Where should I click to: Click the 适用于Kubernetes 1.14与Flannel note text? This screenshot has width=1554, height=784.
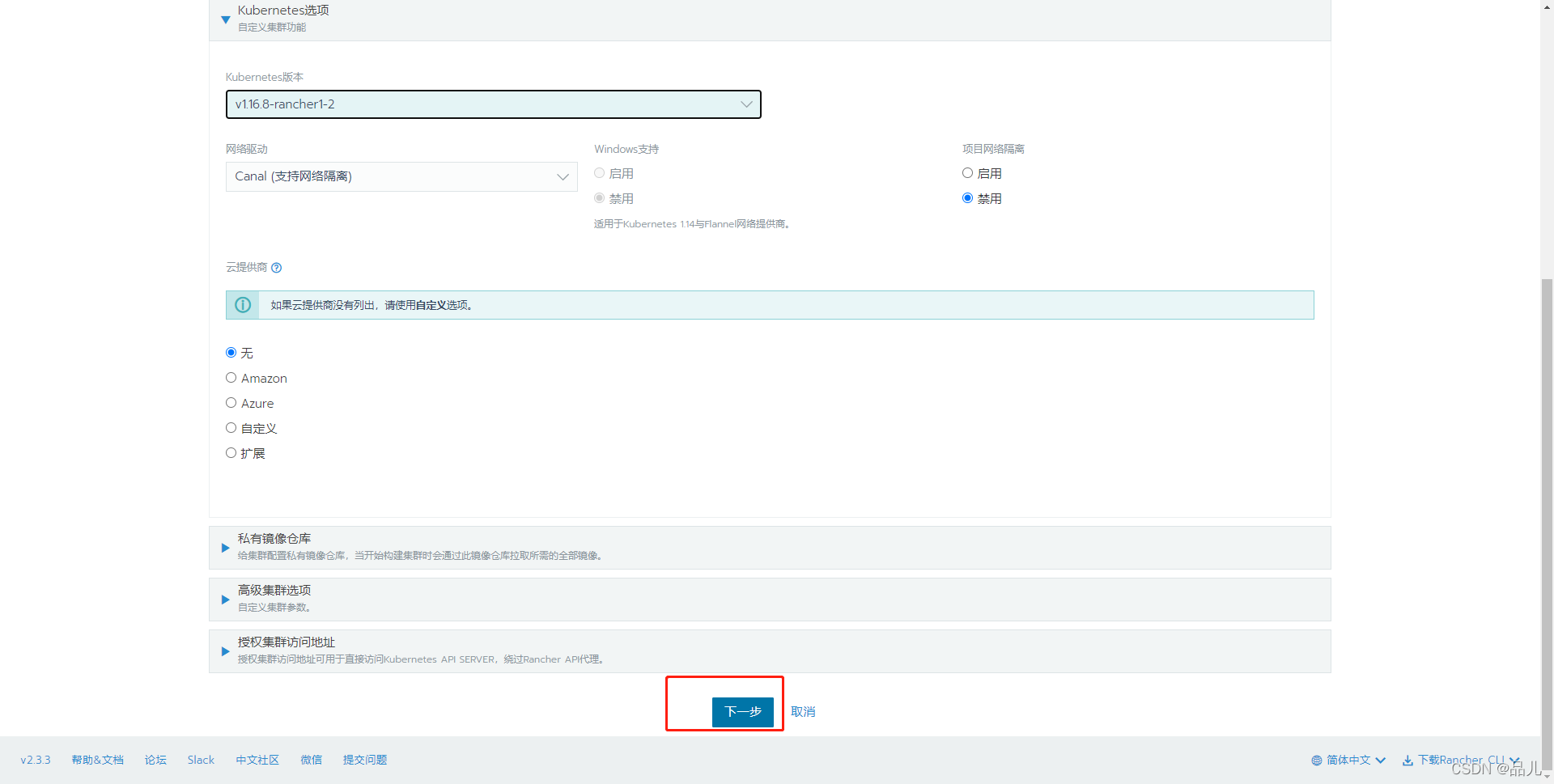(692, 224)
